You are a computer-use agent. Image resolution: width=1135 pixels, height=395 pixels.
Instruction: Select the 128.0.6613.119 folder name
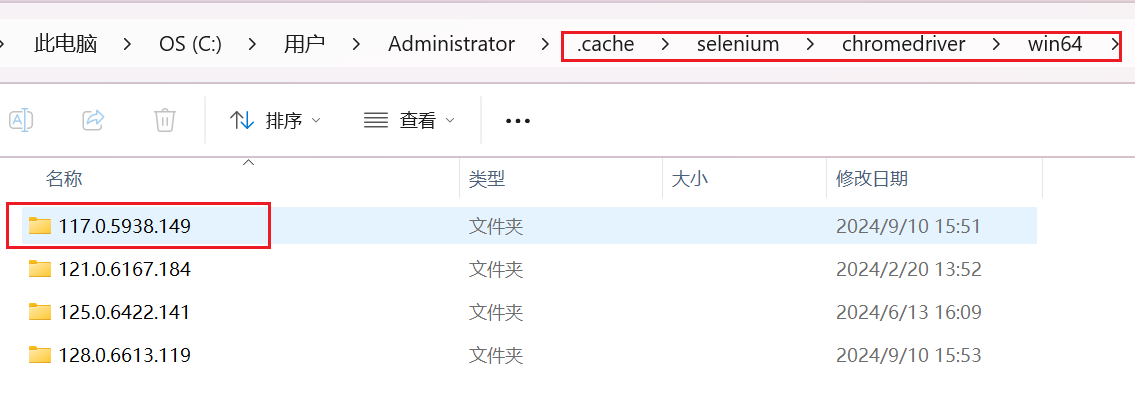pos(125,355)
